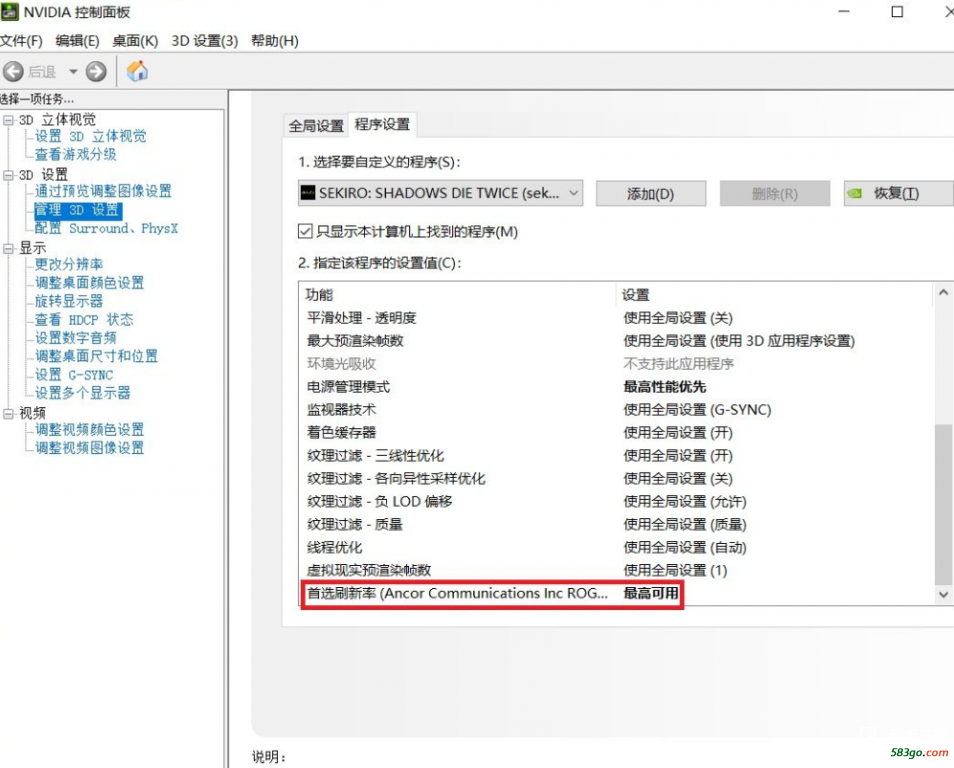954x768 pixels.
Task: Open 设置数字音频 task
Action: click(x=75, y=338)
